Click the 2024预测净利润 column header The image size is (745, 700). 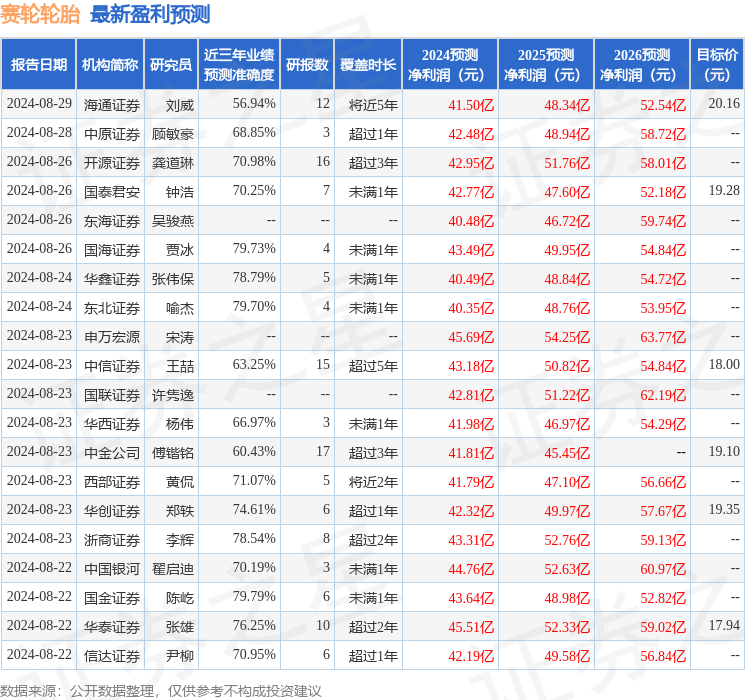pyautogui.click(x=450, y=64)
